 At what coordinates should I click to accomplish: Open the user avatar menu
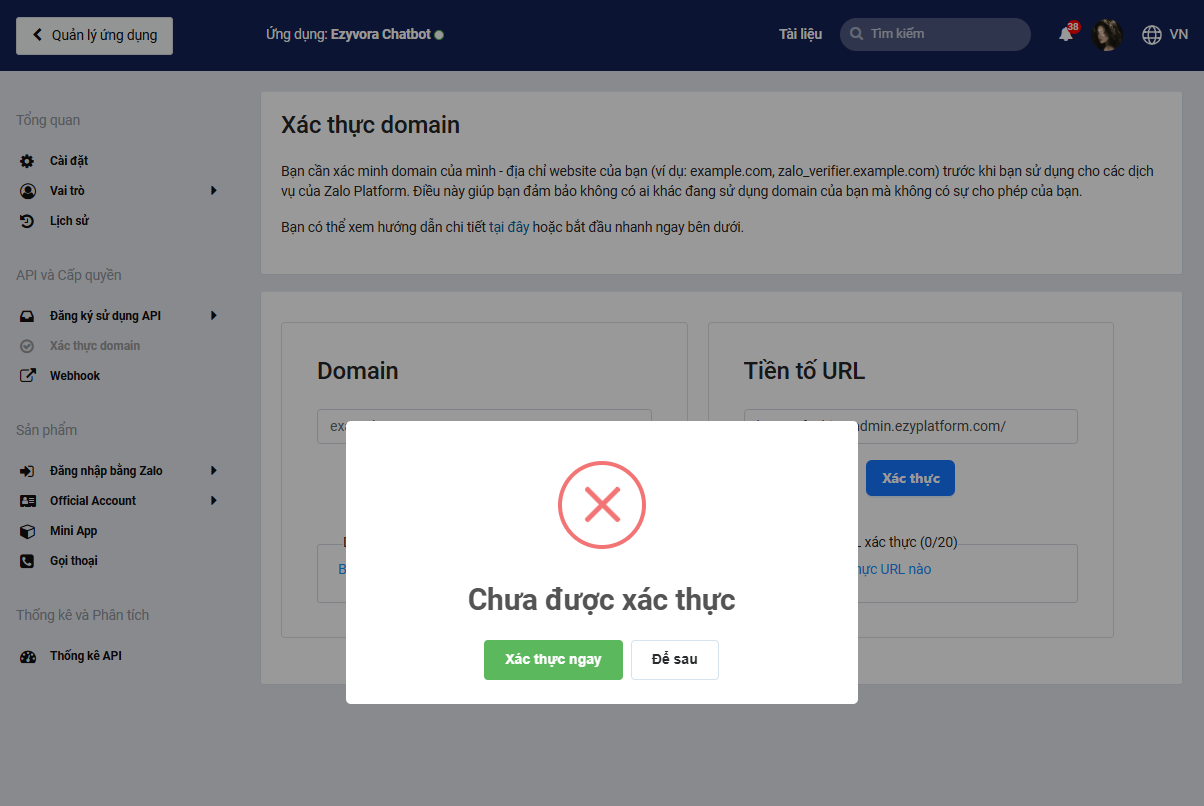coord(1107,35)
